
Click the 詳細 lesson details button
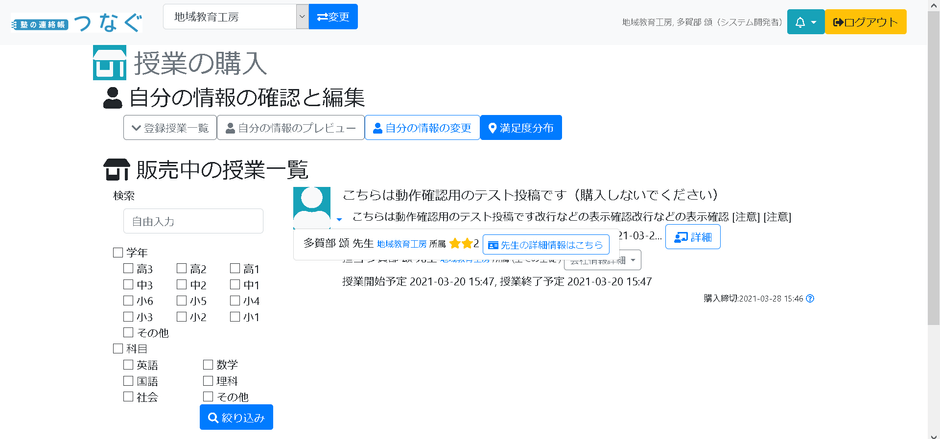coord(692,237)
